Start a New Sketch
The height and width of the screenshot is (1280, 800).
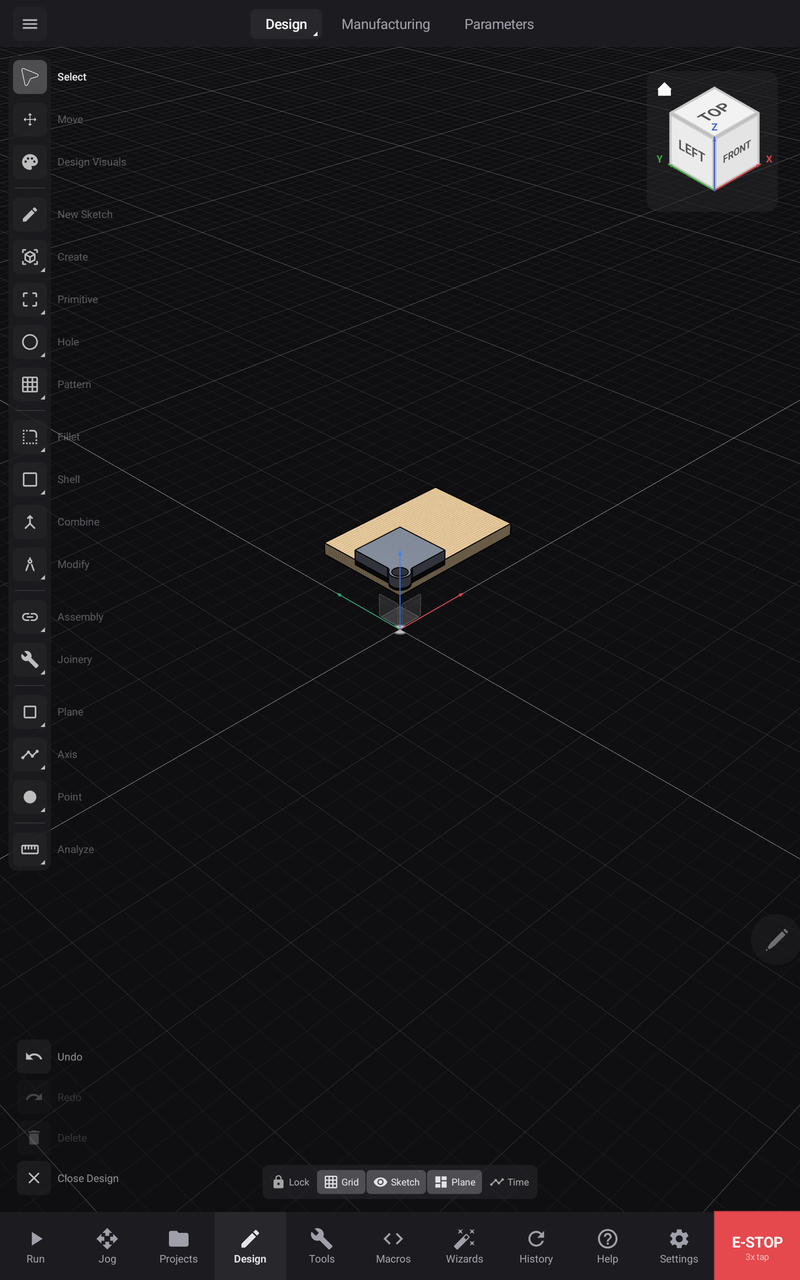[30, 215]
